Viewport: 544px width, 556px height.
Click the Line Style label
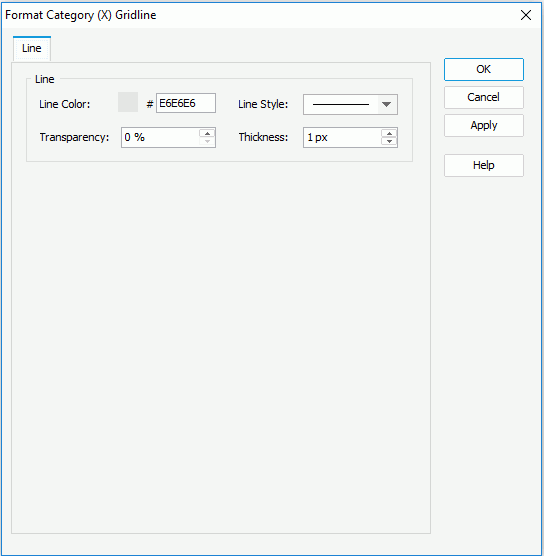tap(263, 104)
